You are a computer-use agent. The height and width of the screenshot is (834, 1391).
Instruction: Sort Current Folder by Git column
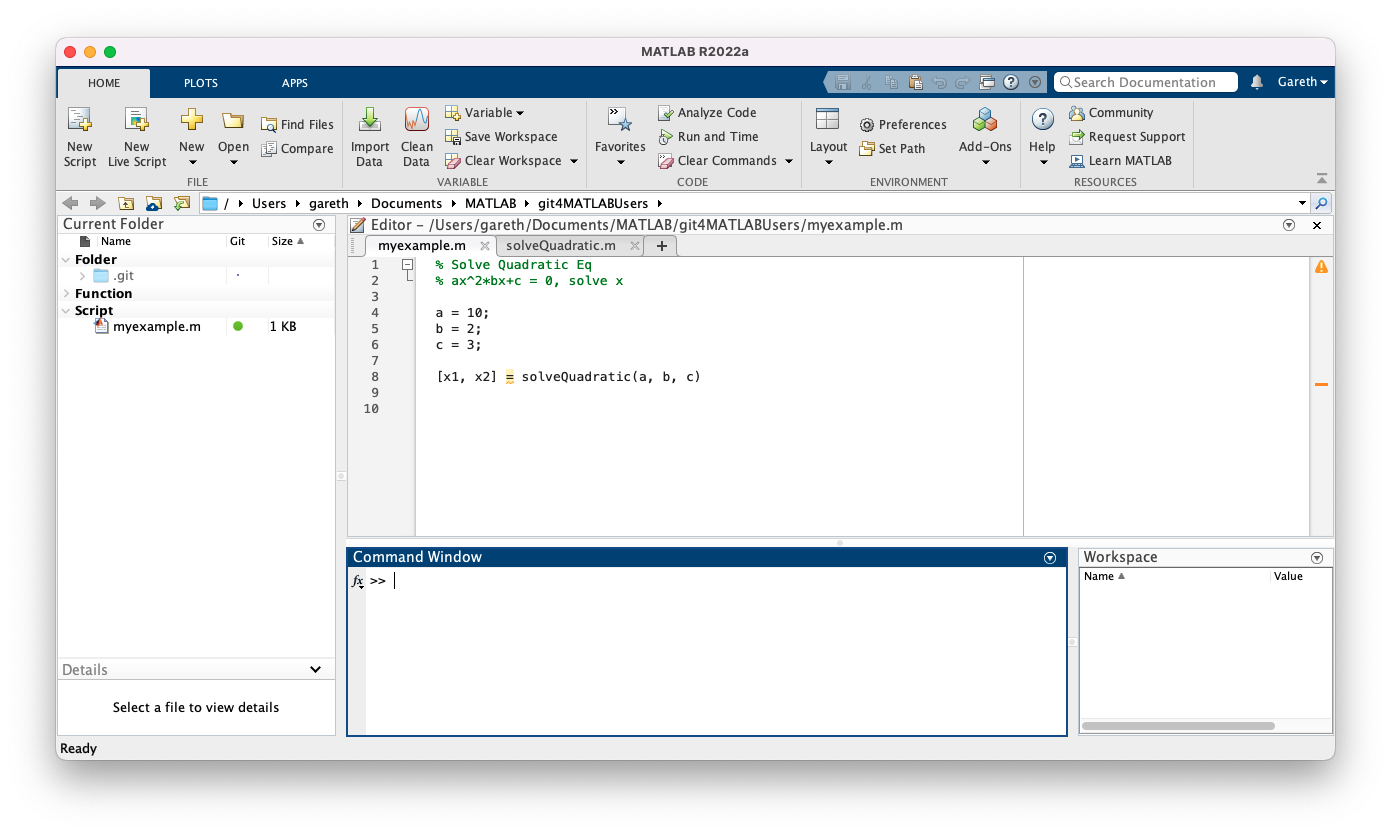(x=238, y=241)
